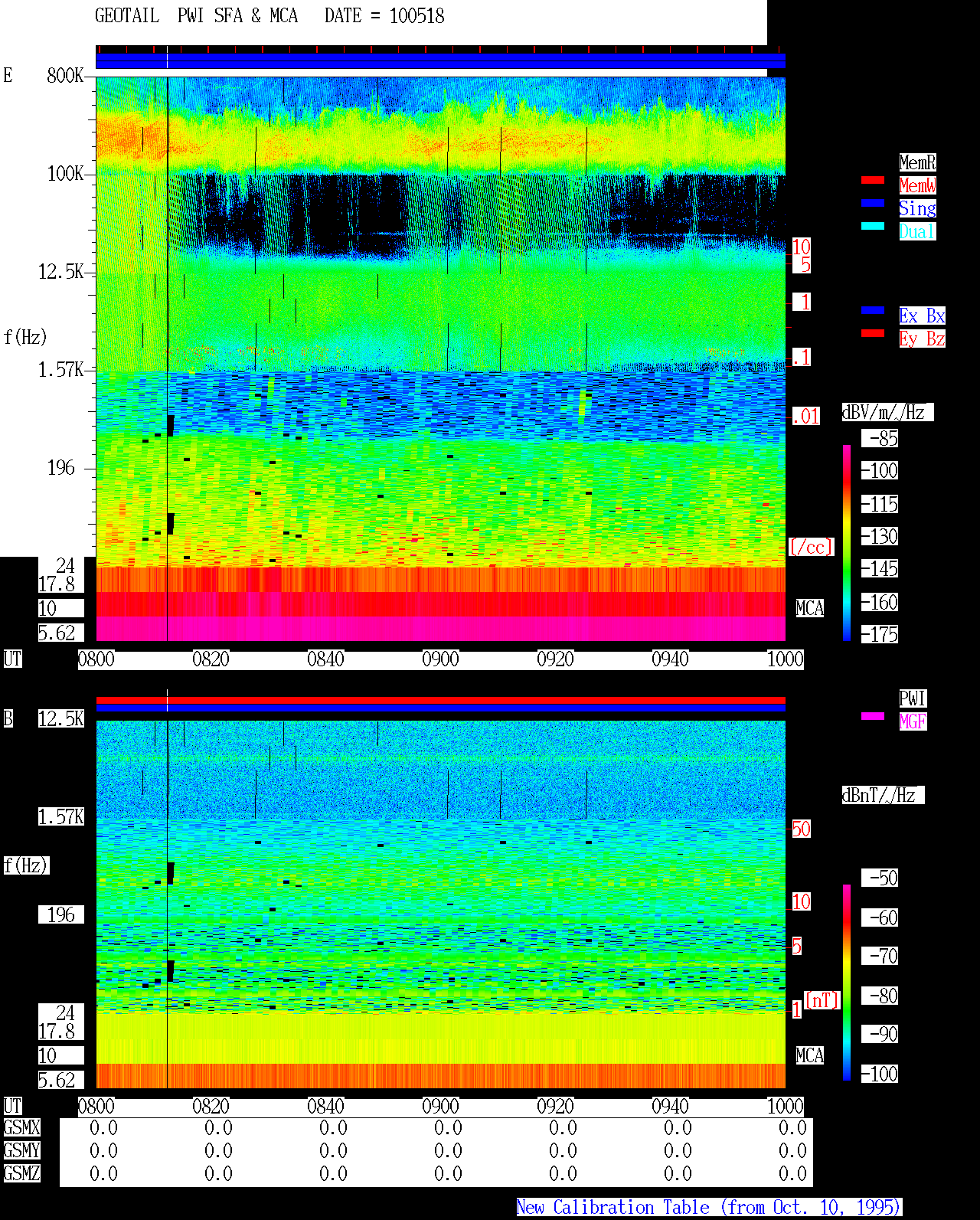
Task: Click the [nT] unit label
Action: click(x=822, y=1000)
